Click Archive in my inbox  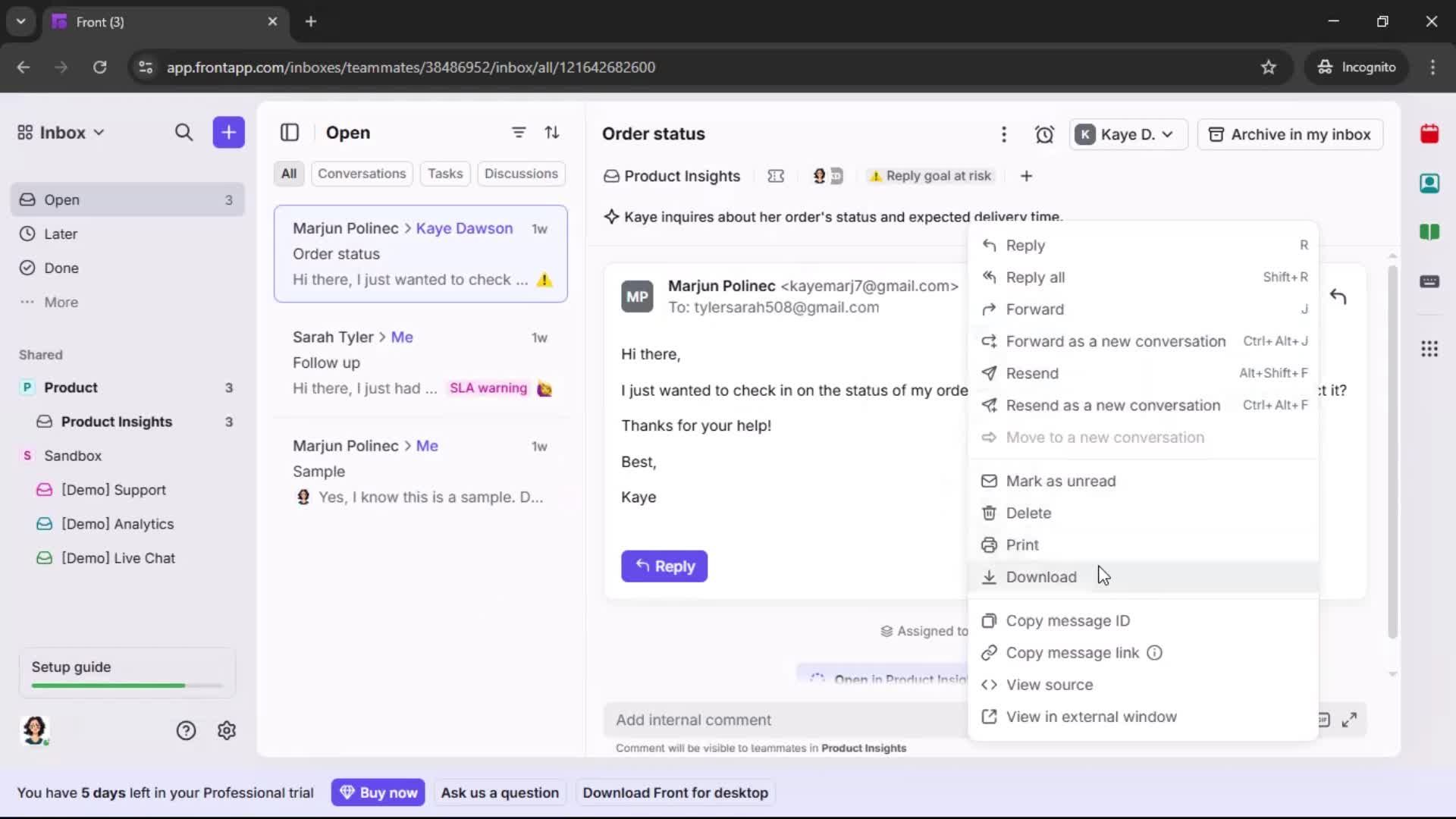tap(1290, 134)
